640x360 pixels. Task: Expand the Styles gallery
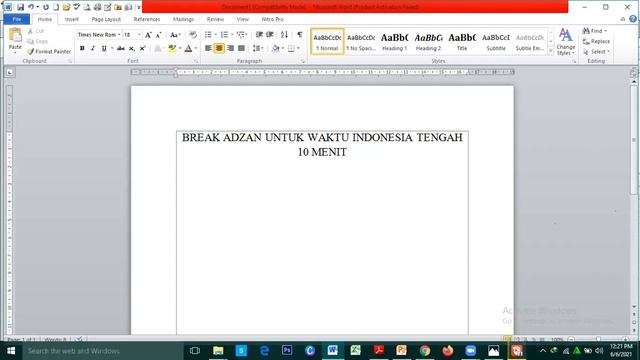[x=551, y=51]
